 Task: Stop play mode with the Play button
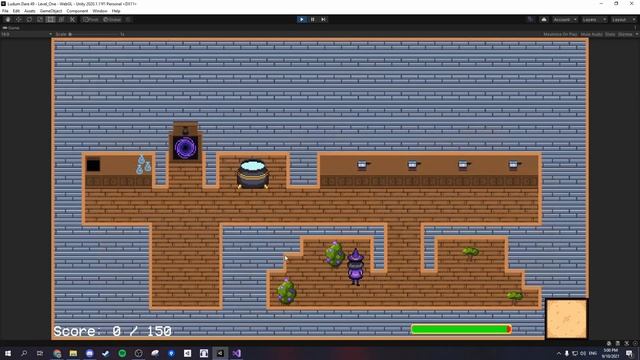click(302, 20)
